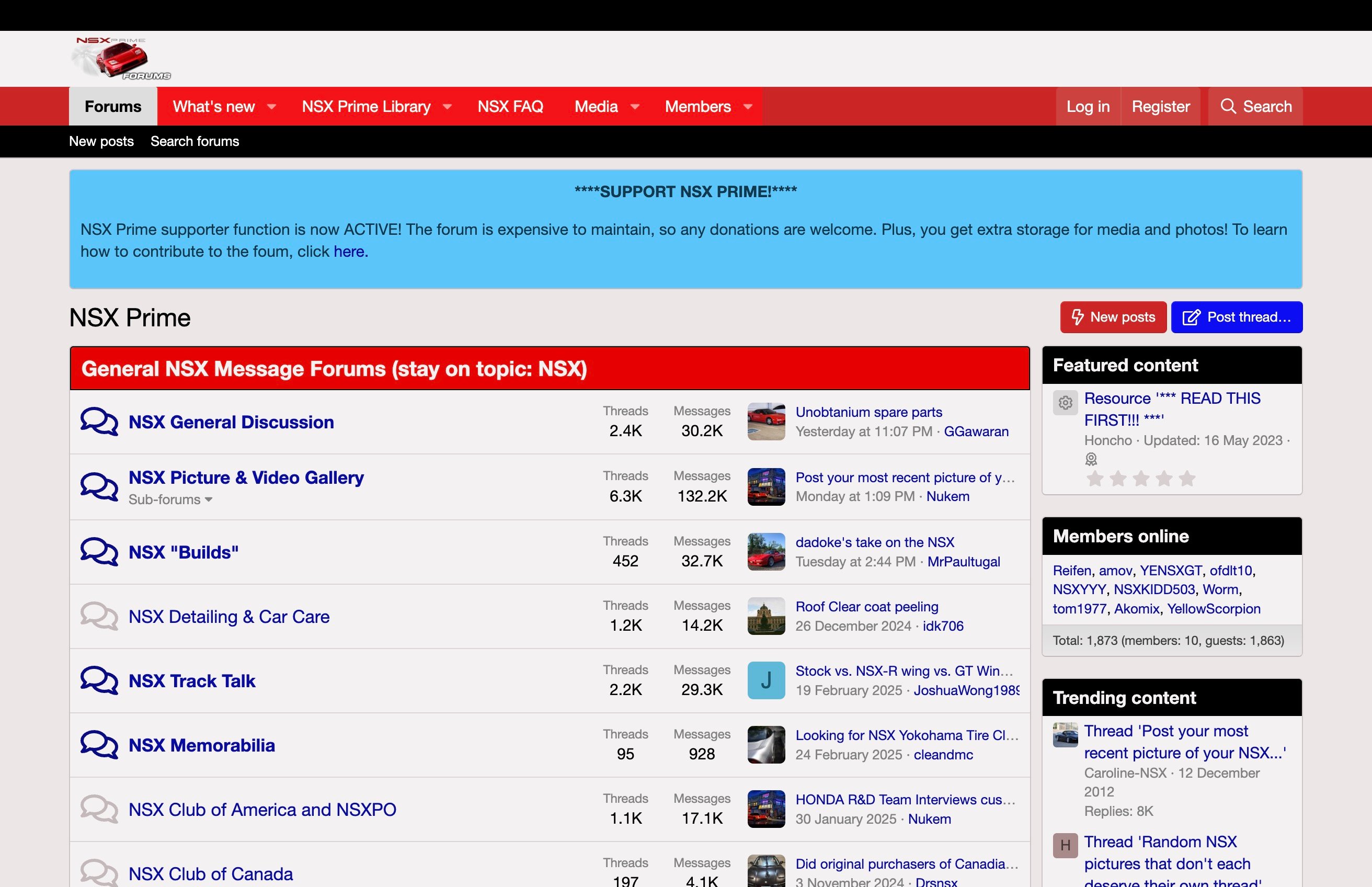
Task: Click the gear icon in Featured content
Action: pyautogui.click(x=1065, y=403)
